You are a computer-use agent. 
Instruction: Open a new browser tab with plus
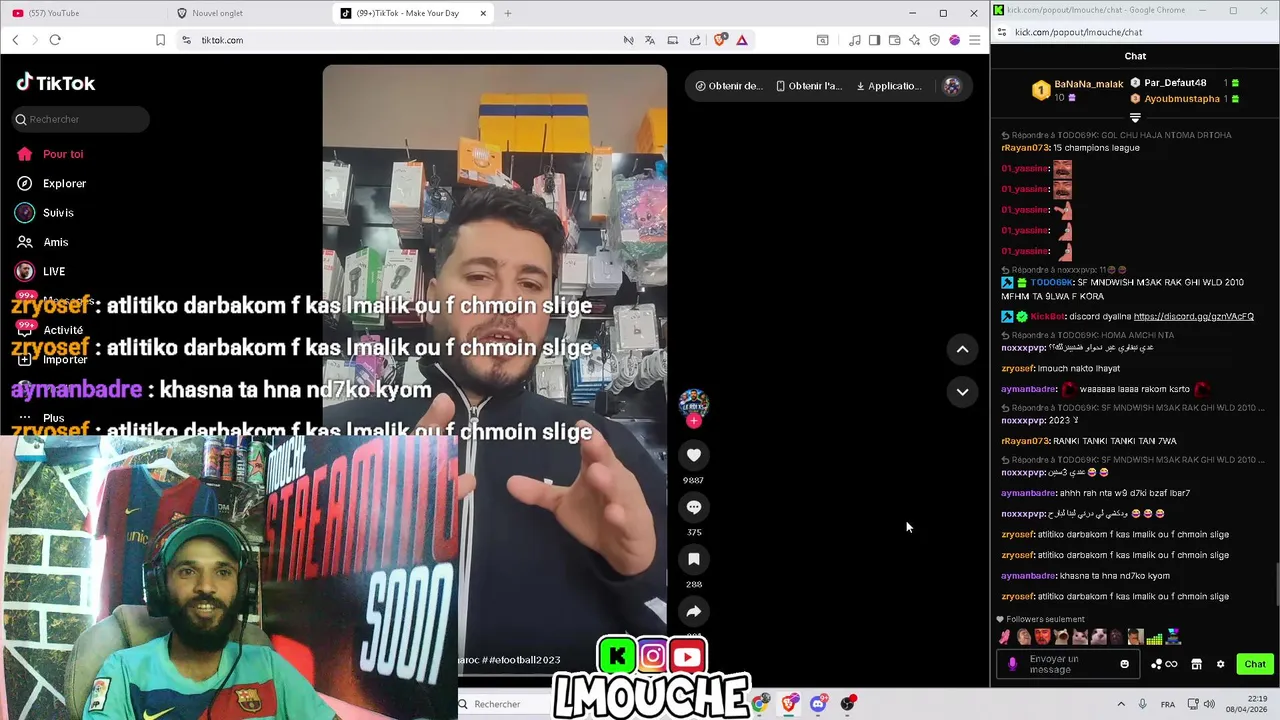click(x=508, y=13)
